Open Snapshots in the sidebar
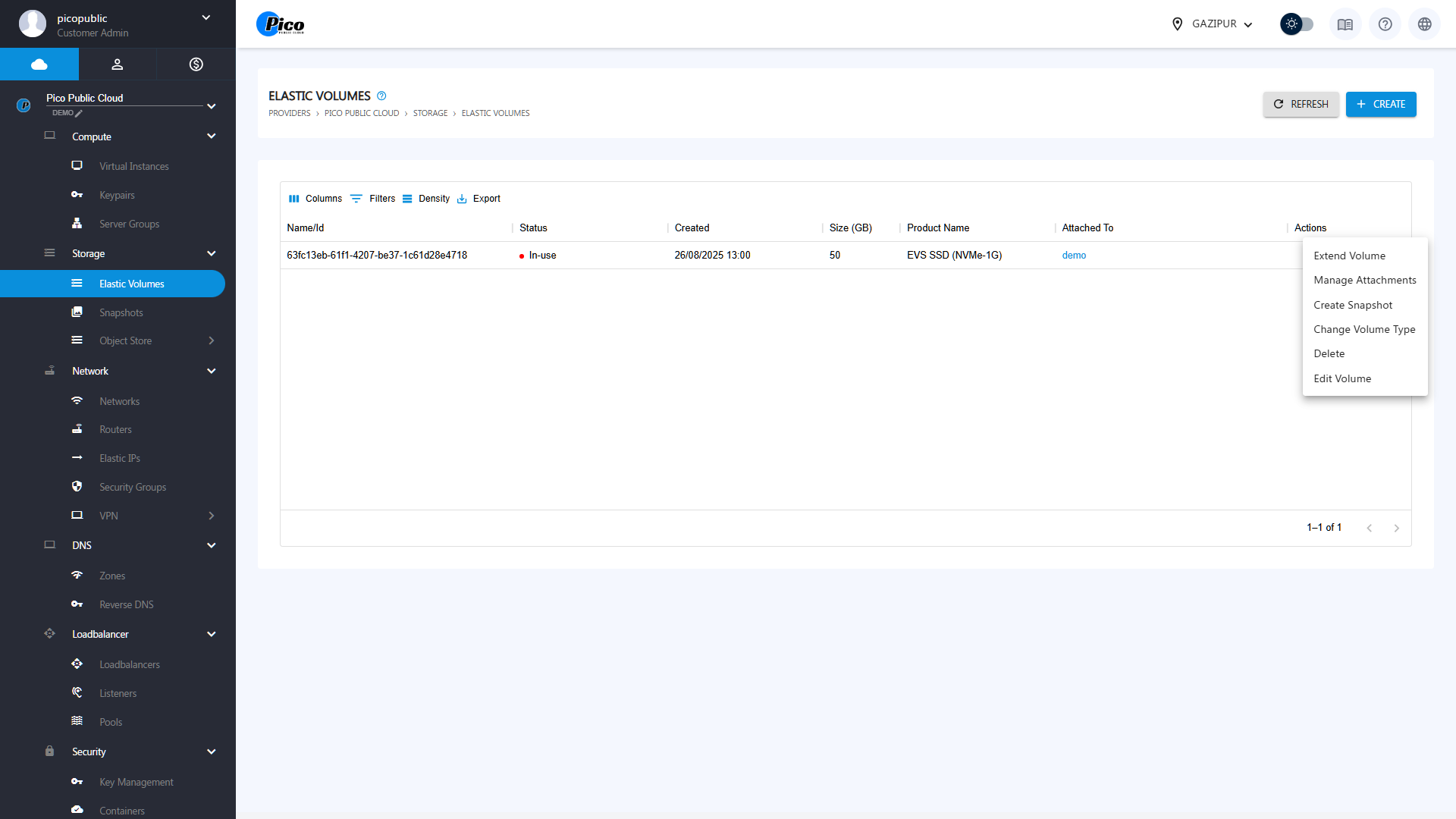The width and height of the screenshot is (1456, 819). pos(121,313)
